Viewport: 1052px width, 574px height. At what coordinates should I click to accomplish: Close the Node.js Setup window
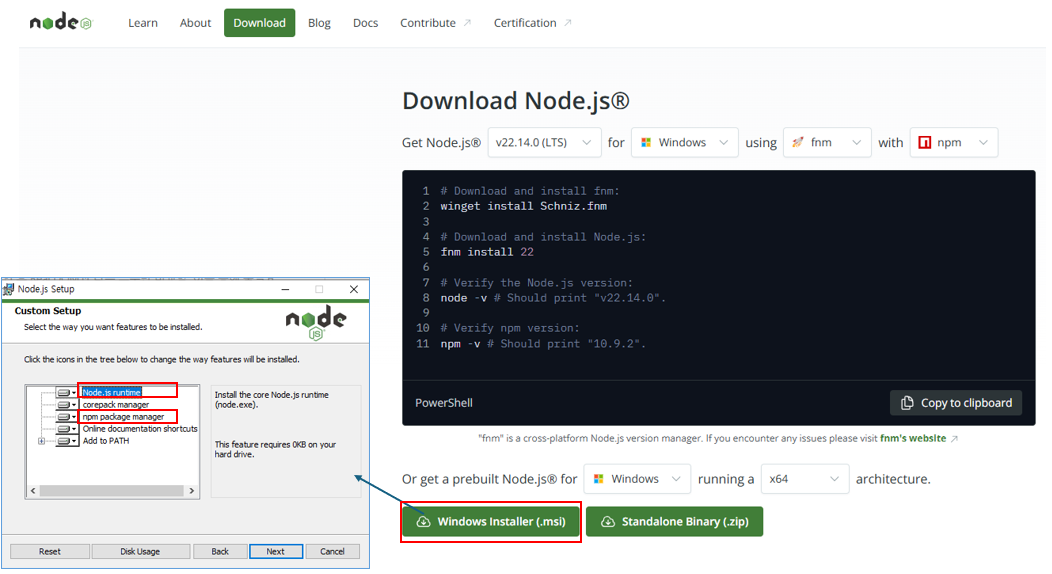click(x=354, y=289)
